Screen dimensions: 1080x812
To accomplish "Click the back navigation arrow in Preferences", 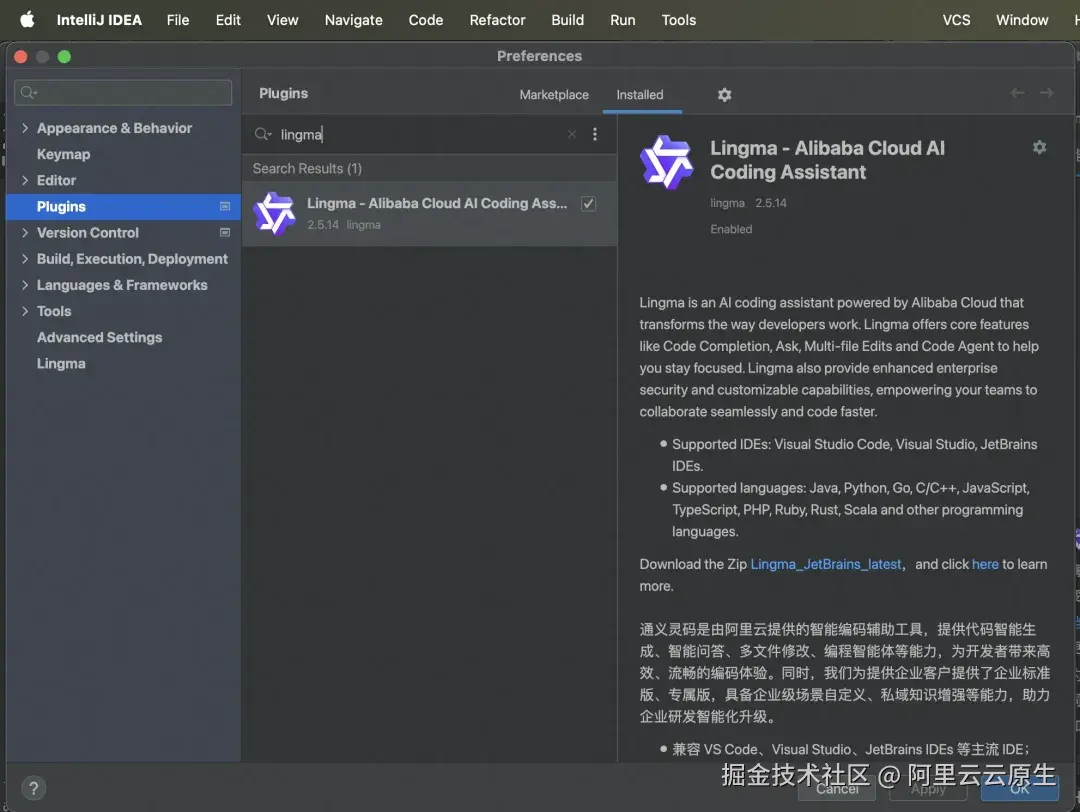I will (1017, 93).
